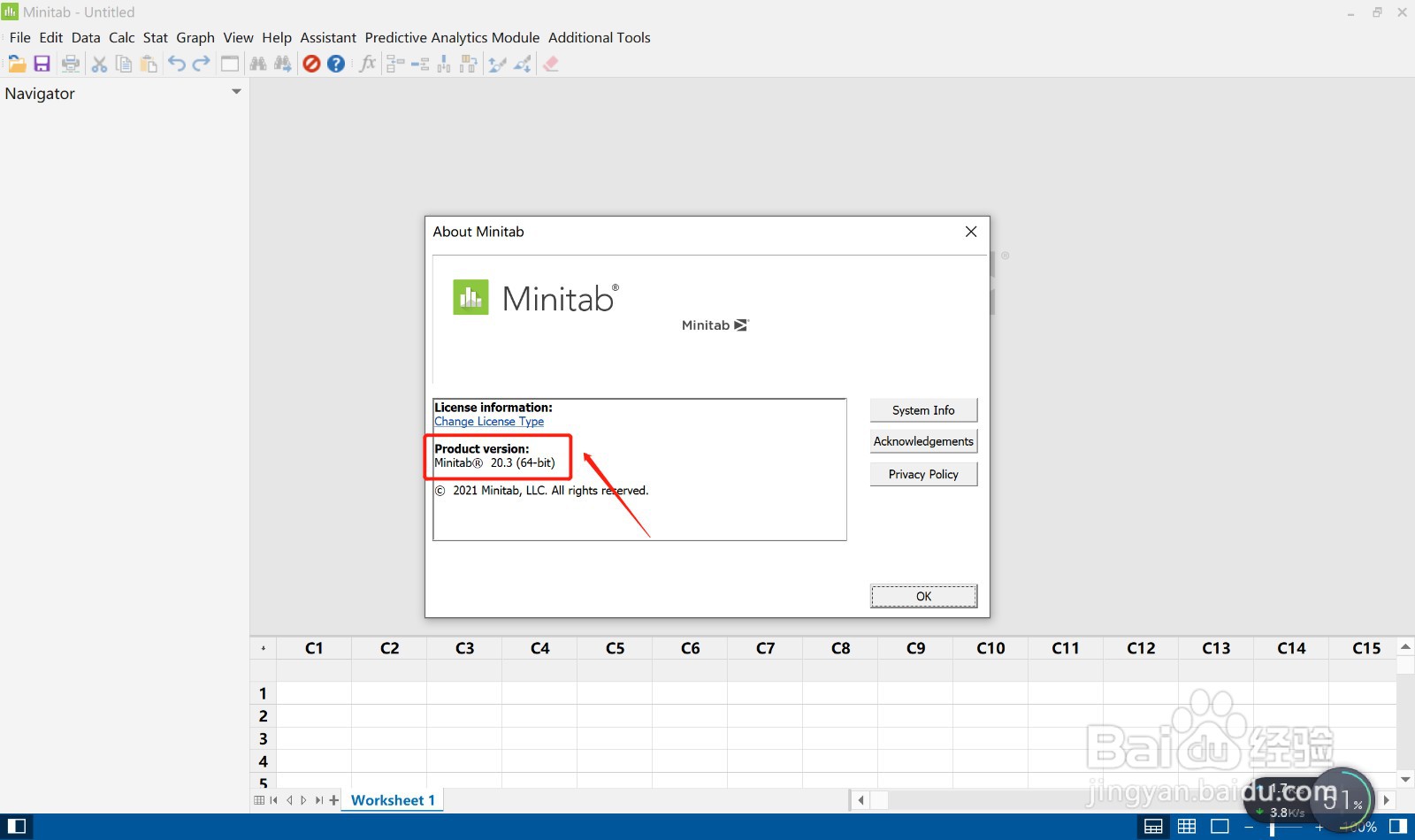1415x840 pixels.
Task: Toggle the left pane in the status bar
Action: click(17, 827)
